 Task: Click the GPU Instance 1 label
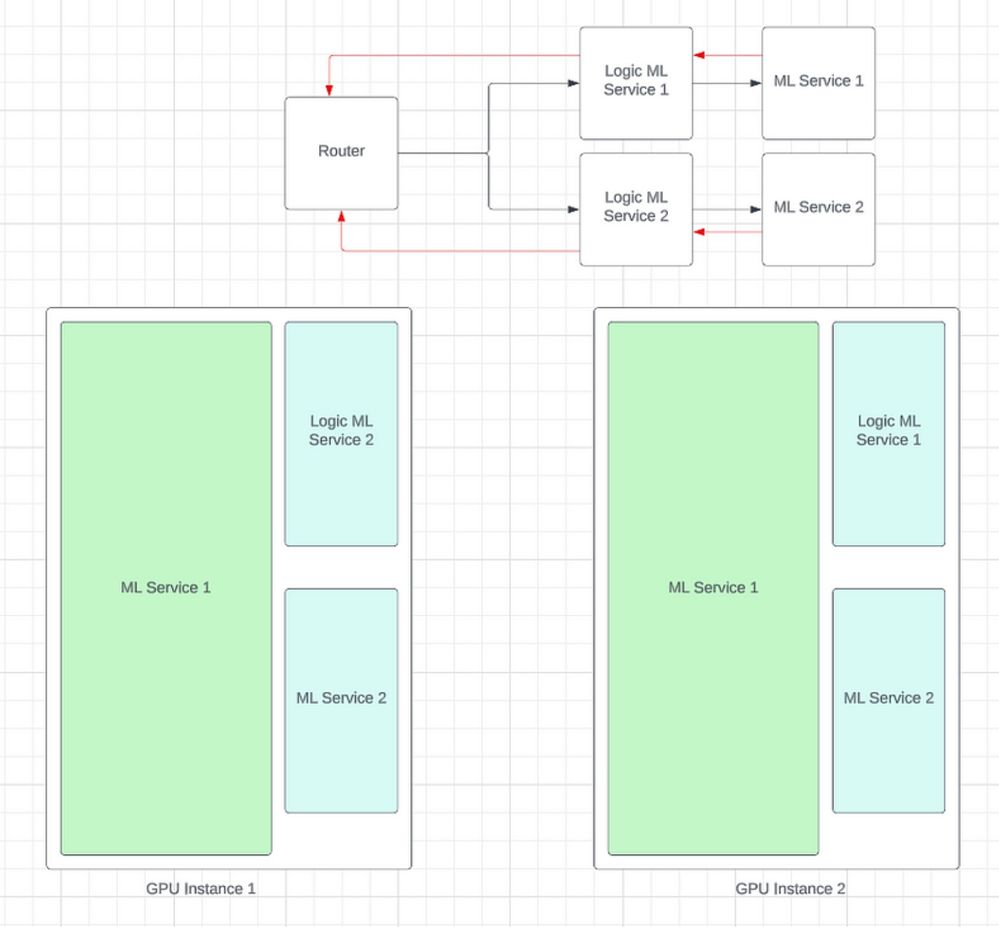click(x=201, y=889)
